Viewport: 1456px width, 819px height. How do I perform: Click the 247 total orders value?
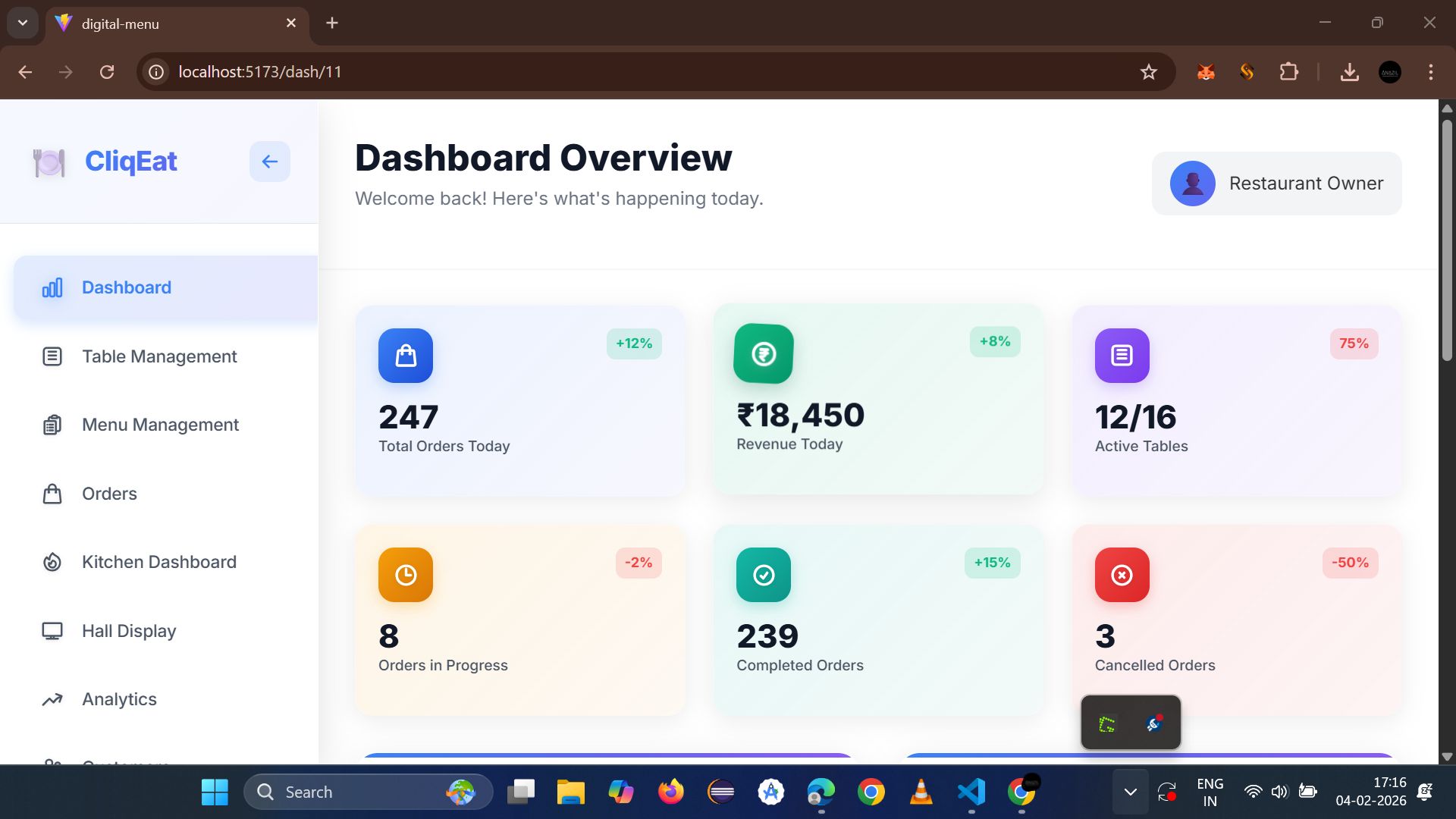pyautogui.click(x=408, y=418)
